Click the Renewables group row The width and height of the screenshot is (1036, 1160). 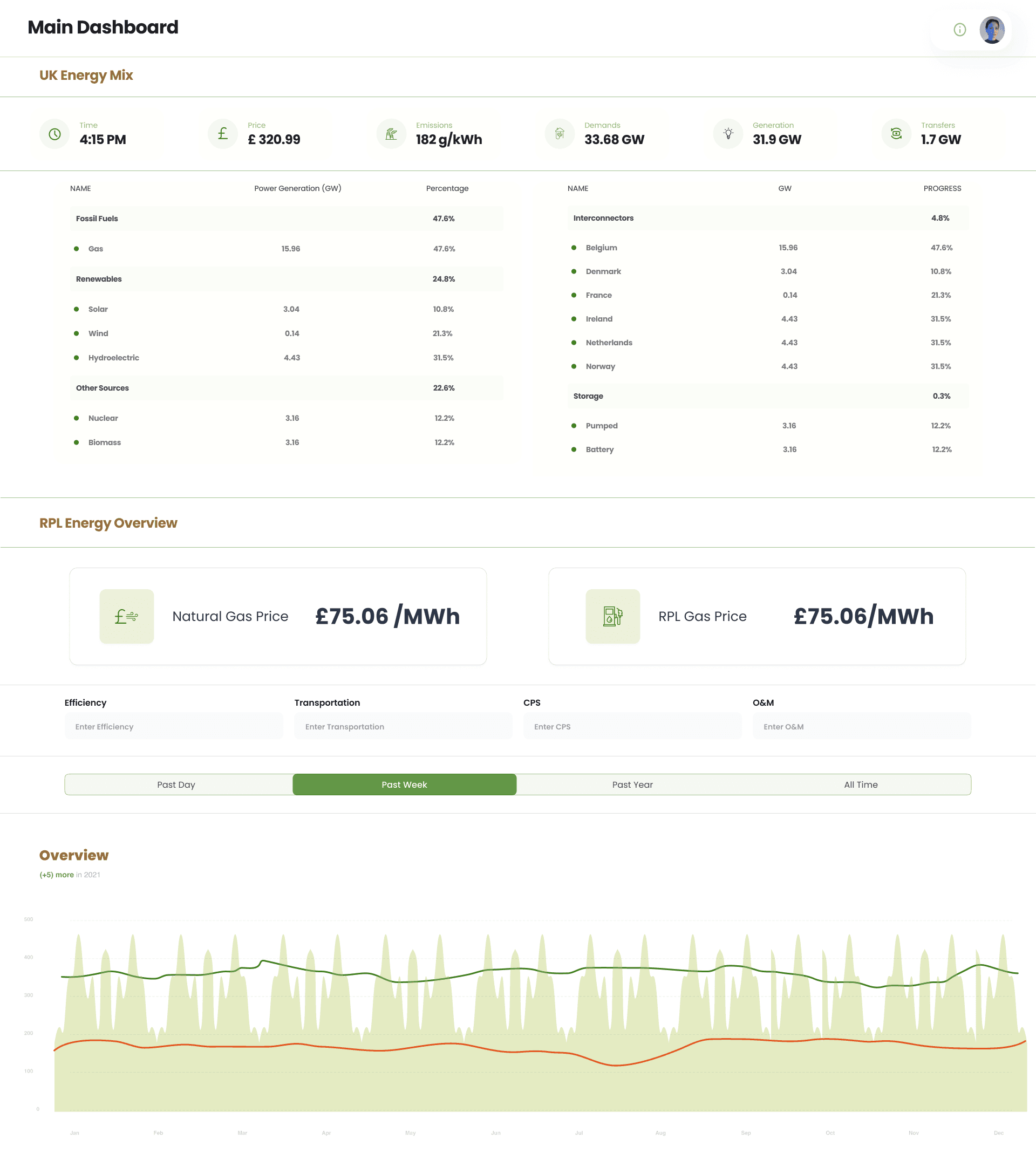pyautogui.click(x=287, y=279)
